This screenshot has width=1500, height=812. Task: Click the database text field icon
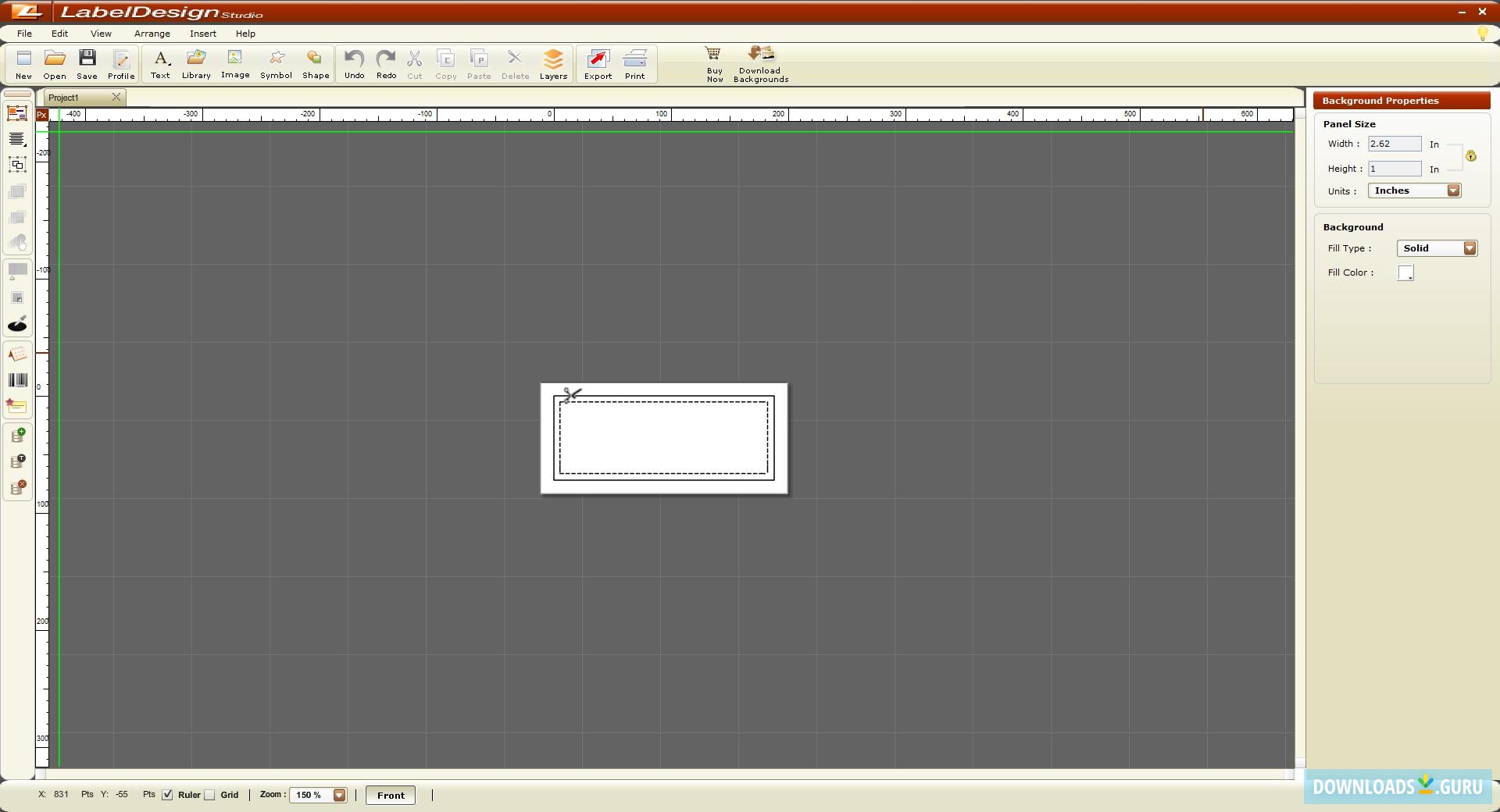click(x=17, y=462)
